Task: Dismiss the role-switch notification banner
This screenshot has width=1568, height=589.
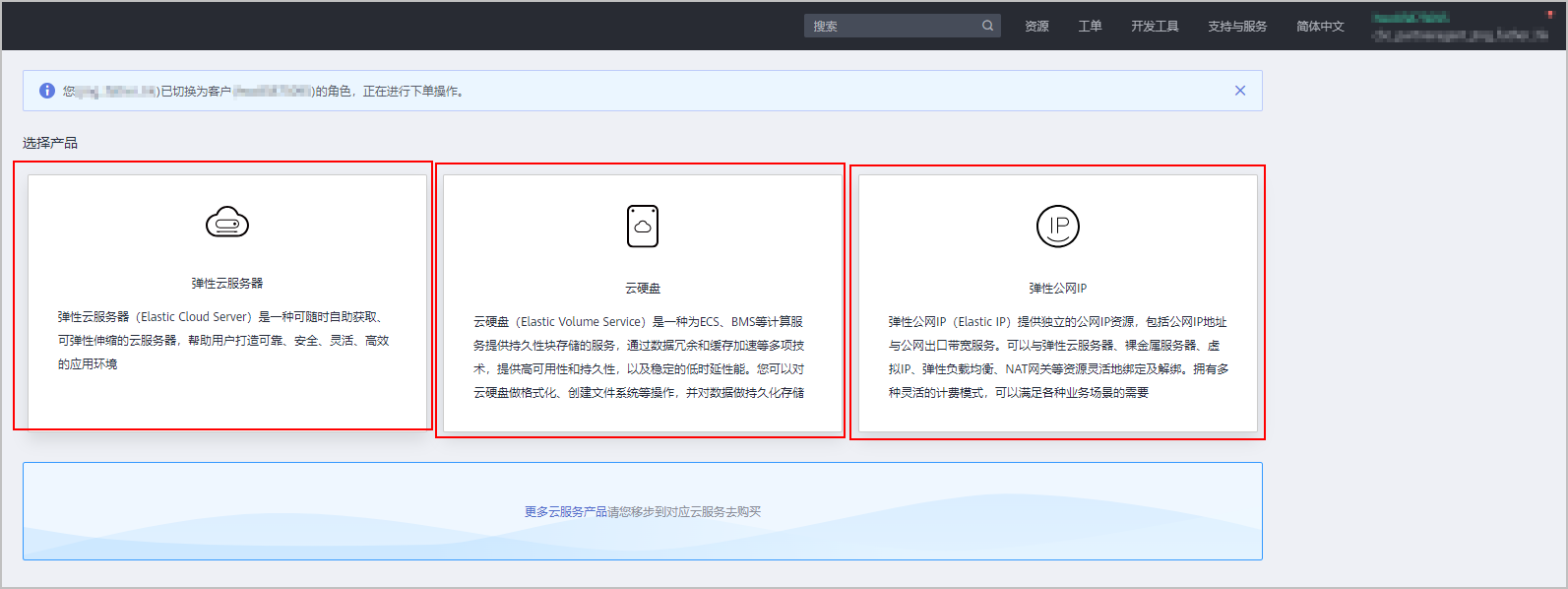Action: 1240,91
